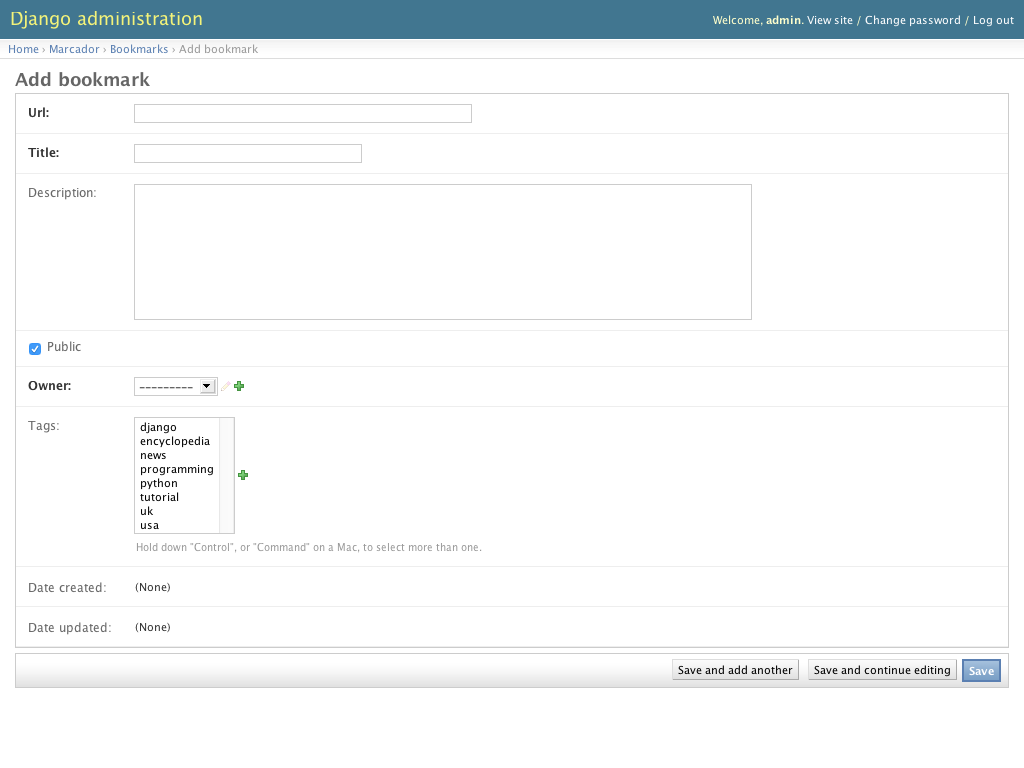Click the green plus icon beside Tags list

pos(243,475)
